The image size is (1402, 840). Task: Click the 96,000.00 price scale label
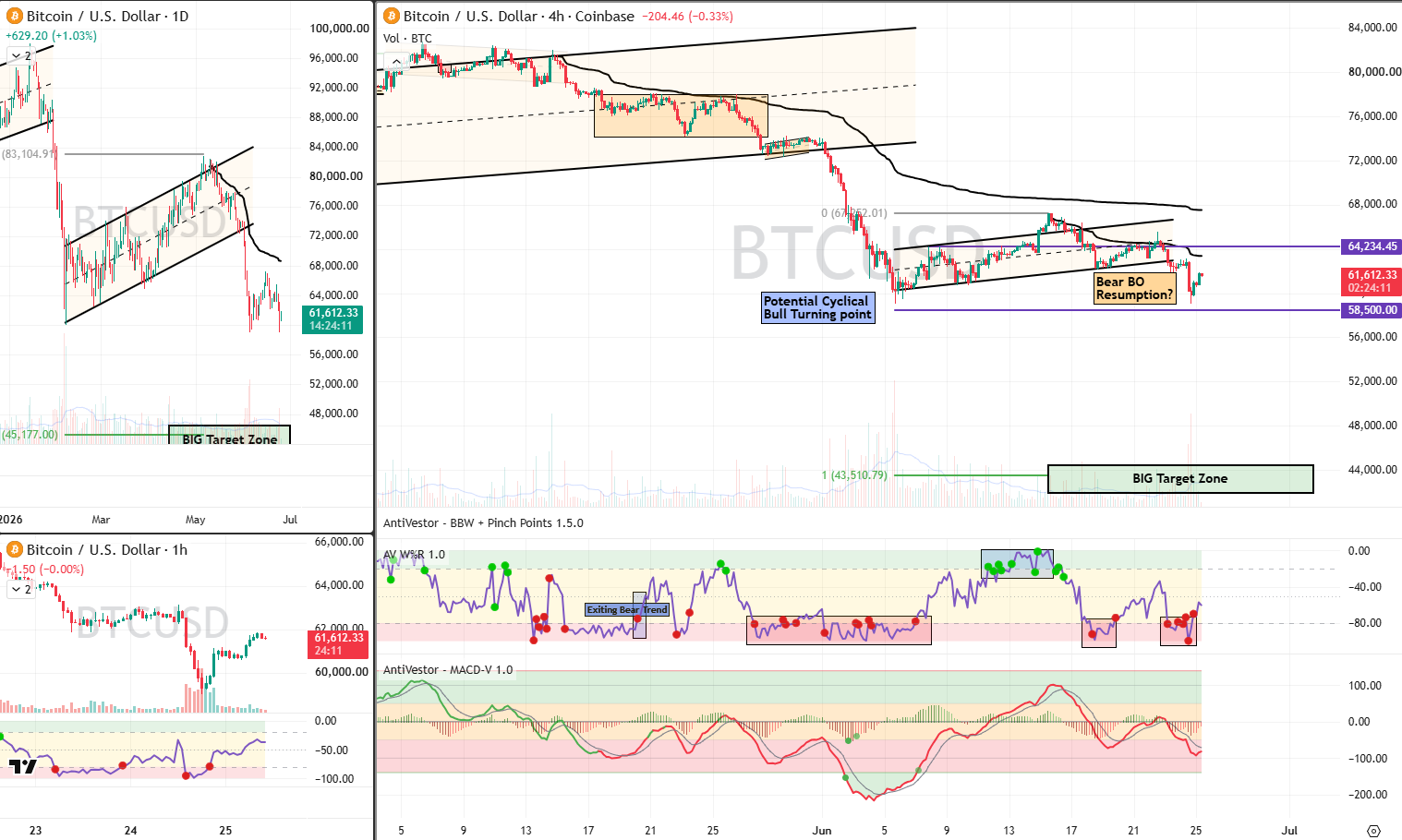[334, 58]
